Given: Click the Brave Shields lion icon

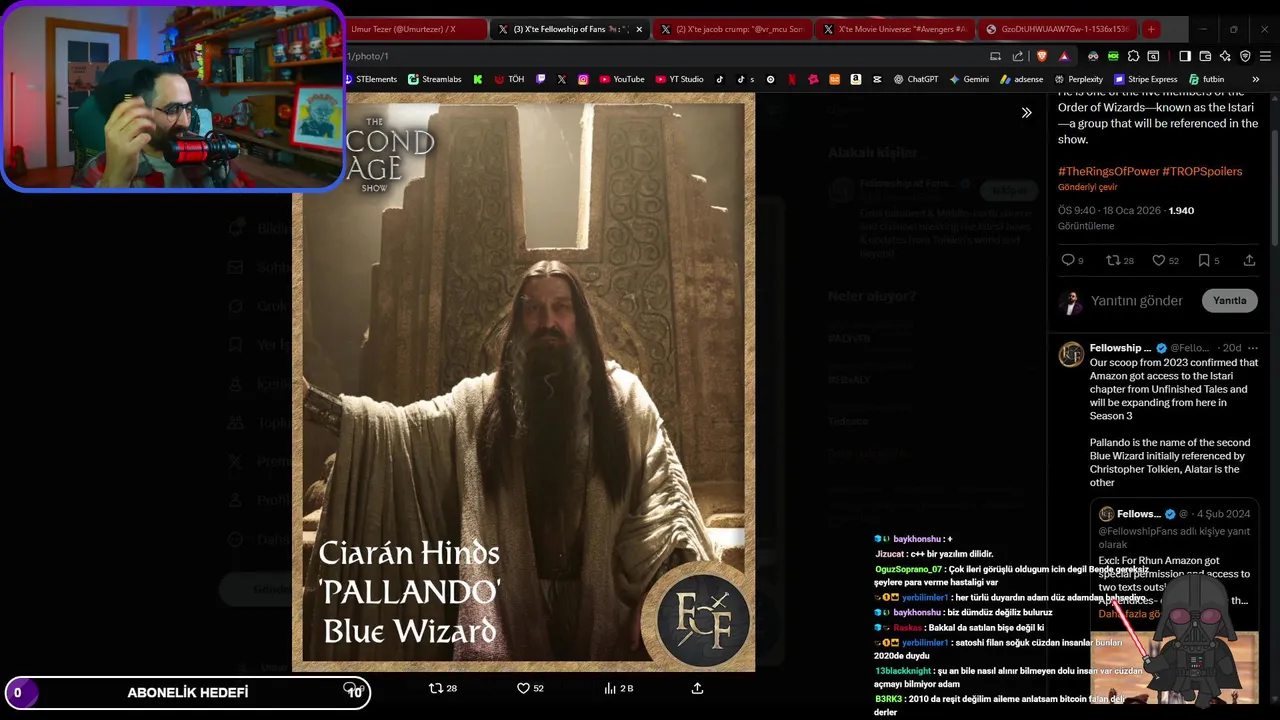Looking at the screenshot, I should pyautogui.click(x=1042, y=56).
